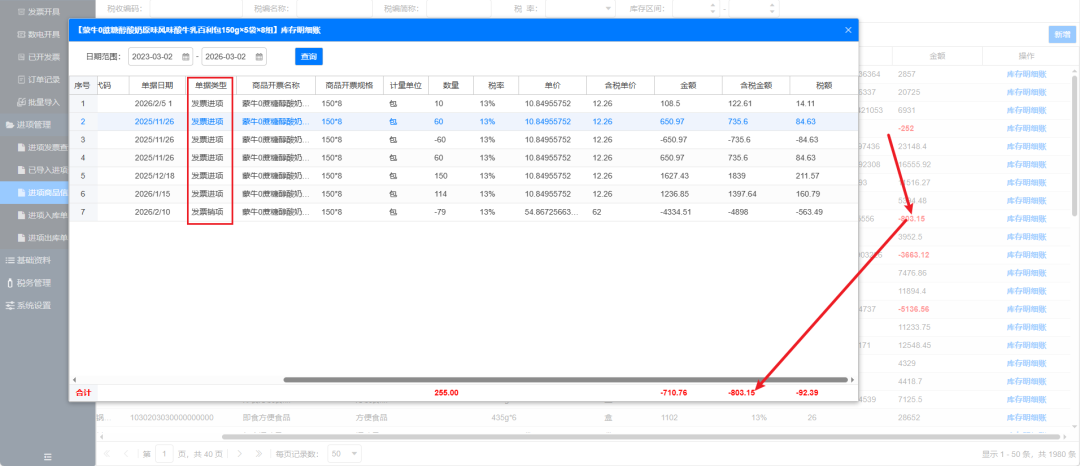Click the end date field 2026-03-02
This screenshot has width=1080, height=466.
point(234,56)
